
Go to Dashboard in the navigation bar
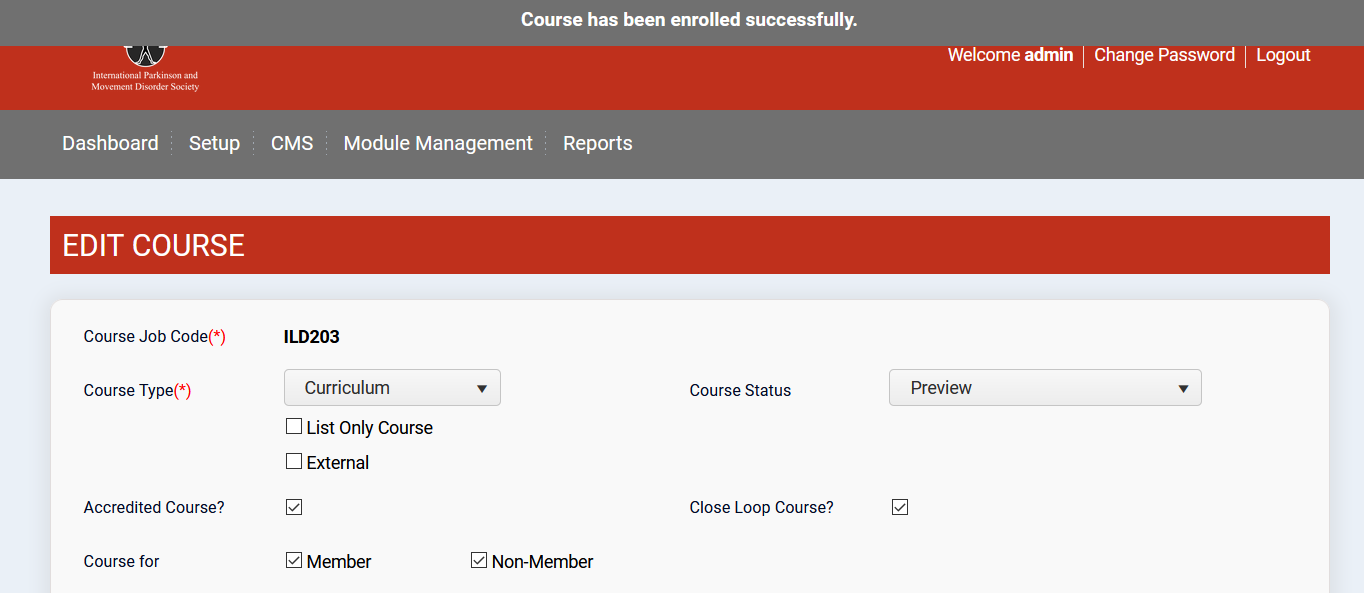click(110, 143)
